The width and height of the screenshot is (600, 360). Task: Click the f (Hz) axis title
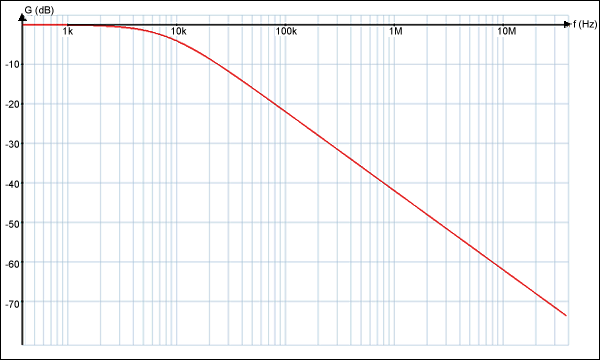pos(585,24)
